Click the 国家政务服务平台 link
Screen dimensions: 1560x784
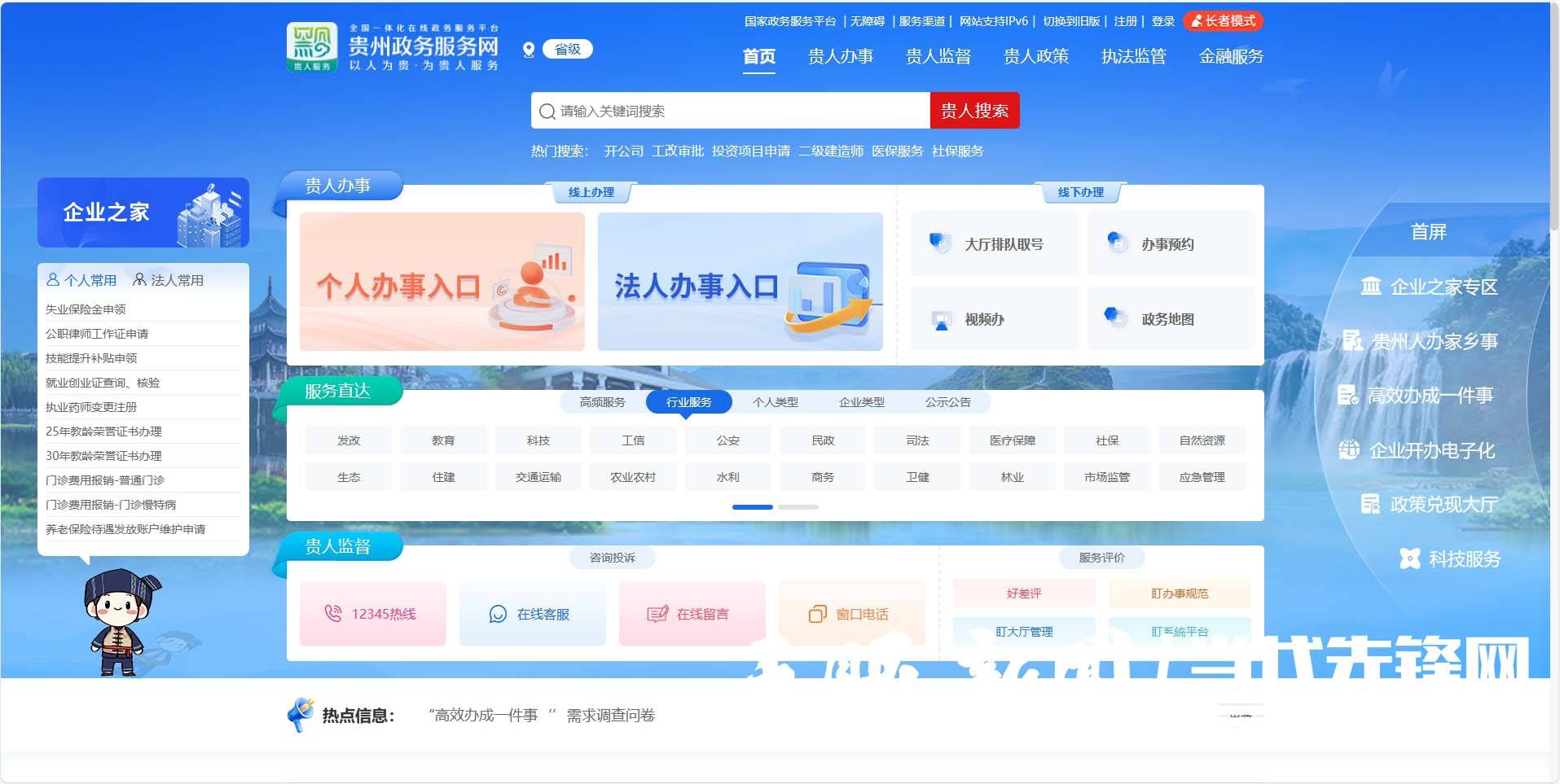pyautogui.click(x=790, y=21)
